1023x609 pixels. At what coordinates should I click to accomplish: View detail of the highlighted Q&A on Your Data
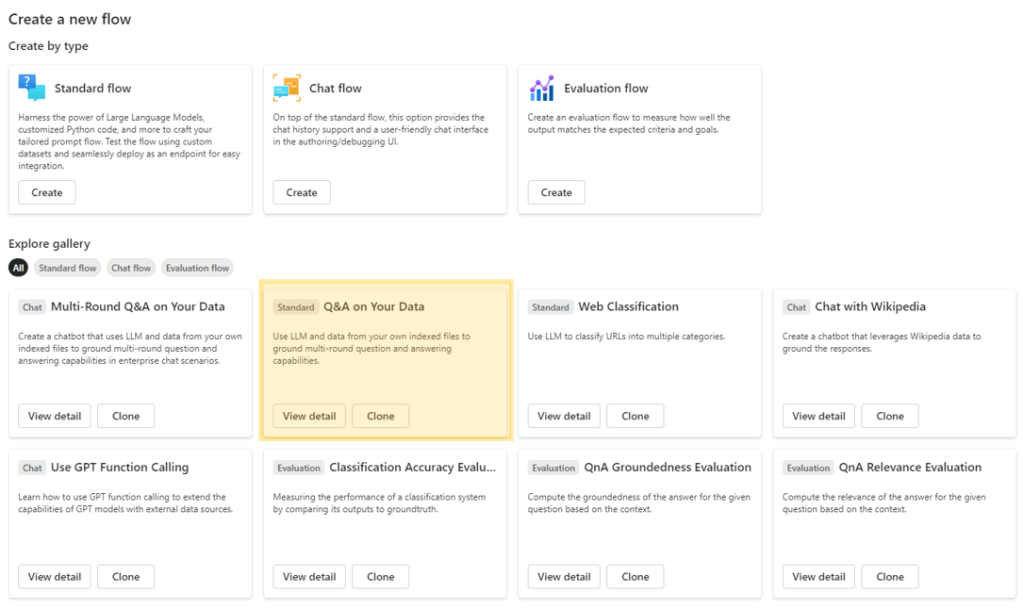pos(308,415)
